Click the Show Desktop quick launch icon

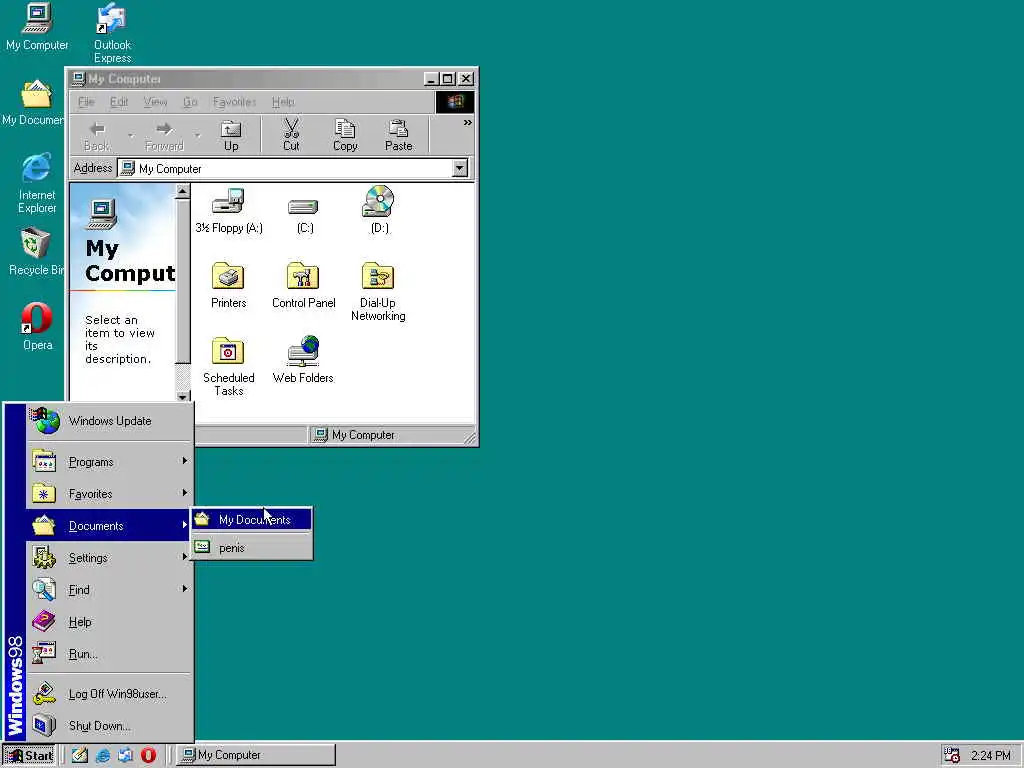coord(80,756)
